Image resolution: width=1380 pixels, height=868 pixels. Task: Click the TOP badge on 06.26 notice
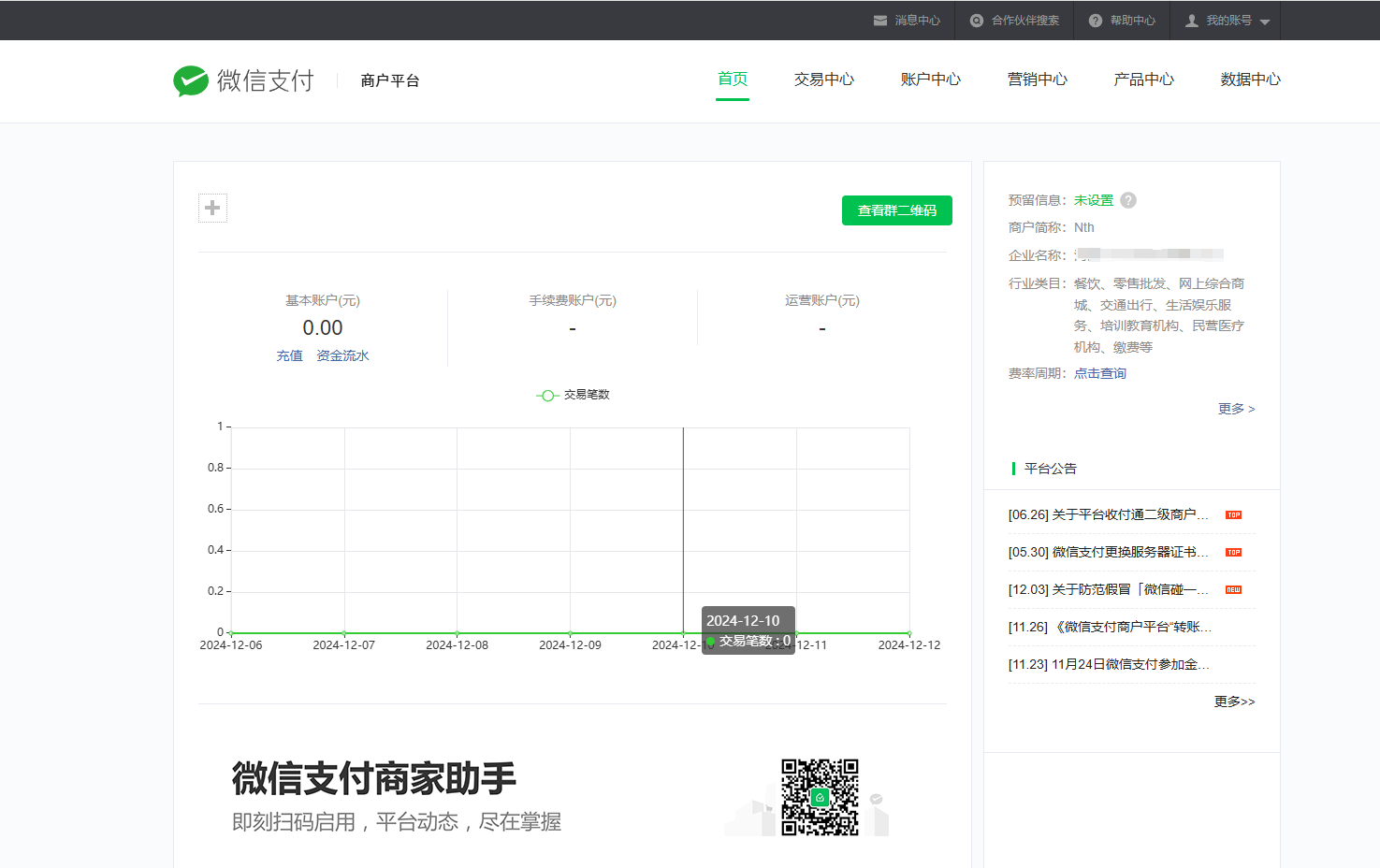[x=1234, y=515]
